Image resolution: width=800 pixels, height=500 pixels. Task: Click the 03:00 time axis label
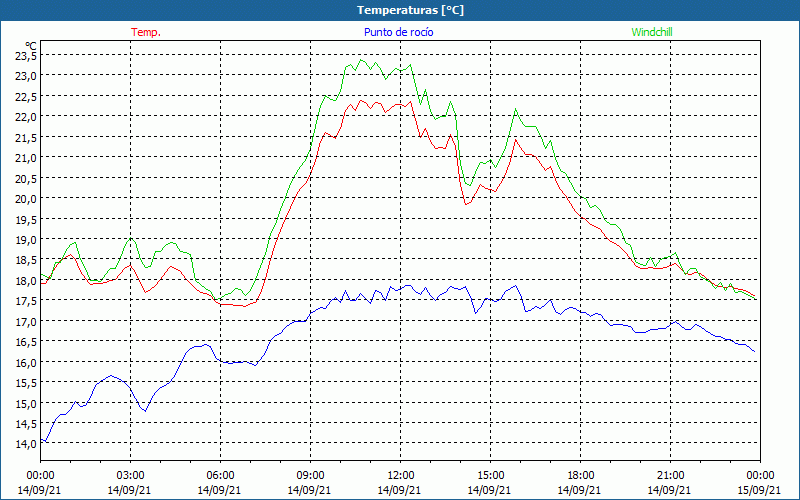pos(130,476)
